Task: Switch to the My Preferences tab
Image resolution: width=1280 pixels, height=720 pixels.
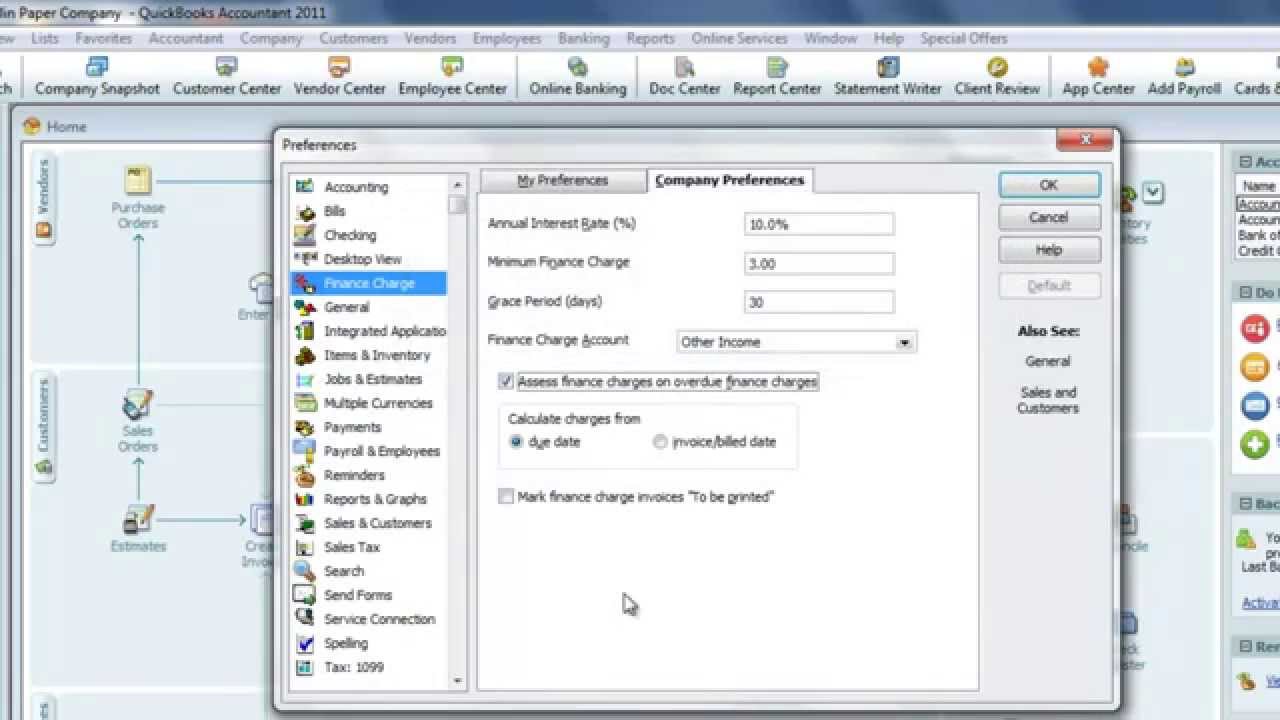Action: tap(562, 181)
